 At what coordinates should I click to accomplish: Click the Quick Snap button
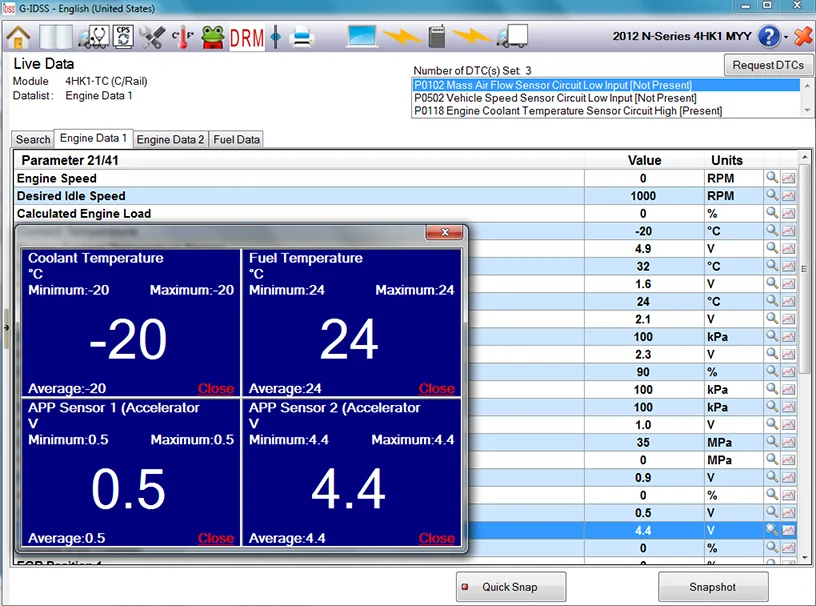[511, 587]
